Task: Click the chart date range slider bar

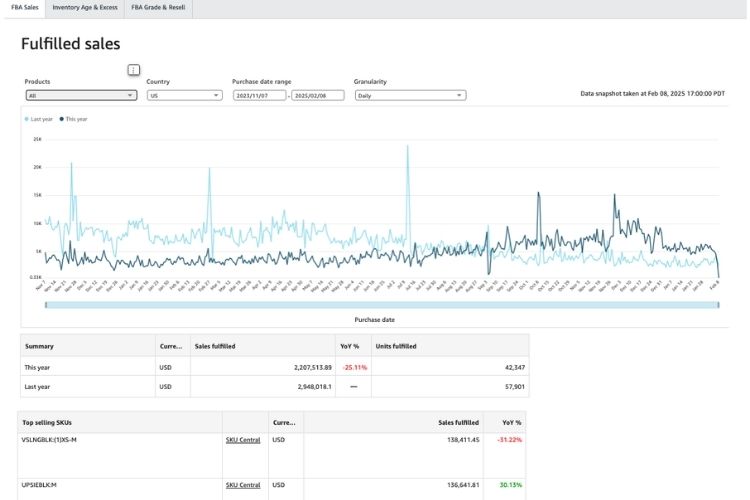Action: coord(380,304)
